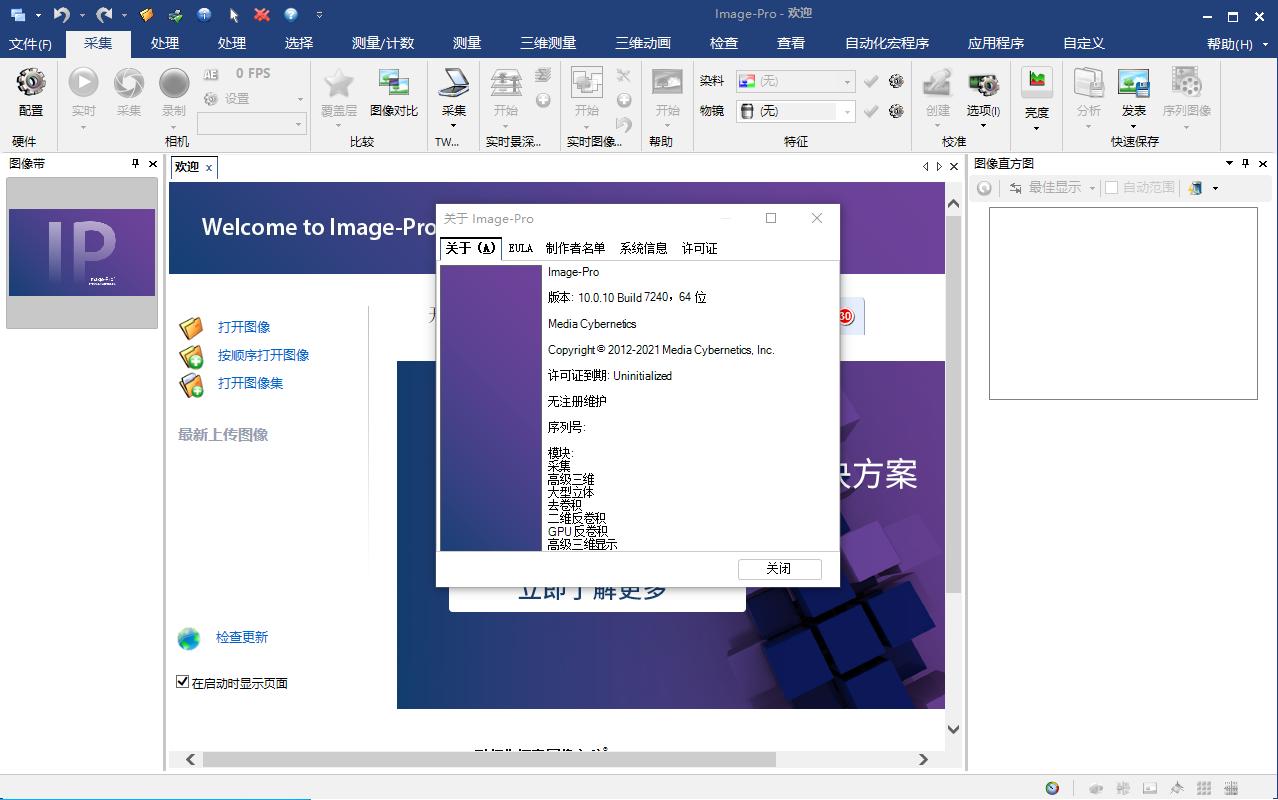Click the blue info circle icon in quick access bar

click(205, 14)
